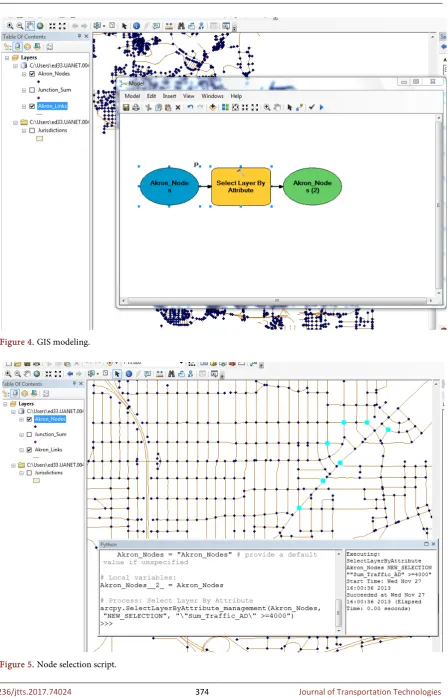
Task: Check Jurisdictions layer in Figure 4 contents
Action: tap(32, 130)
